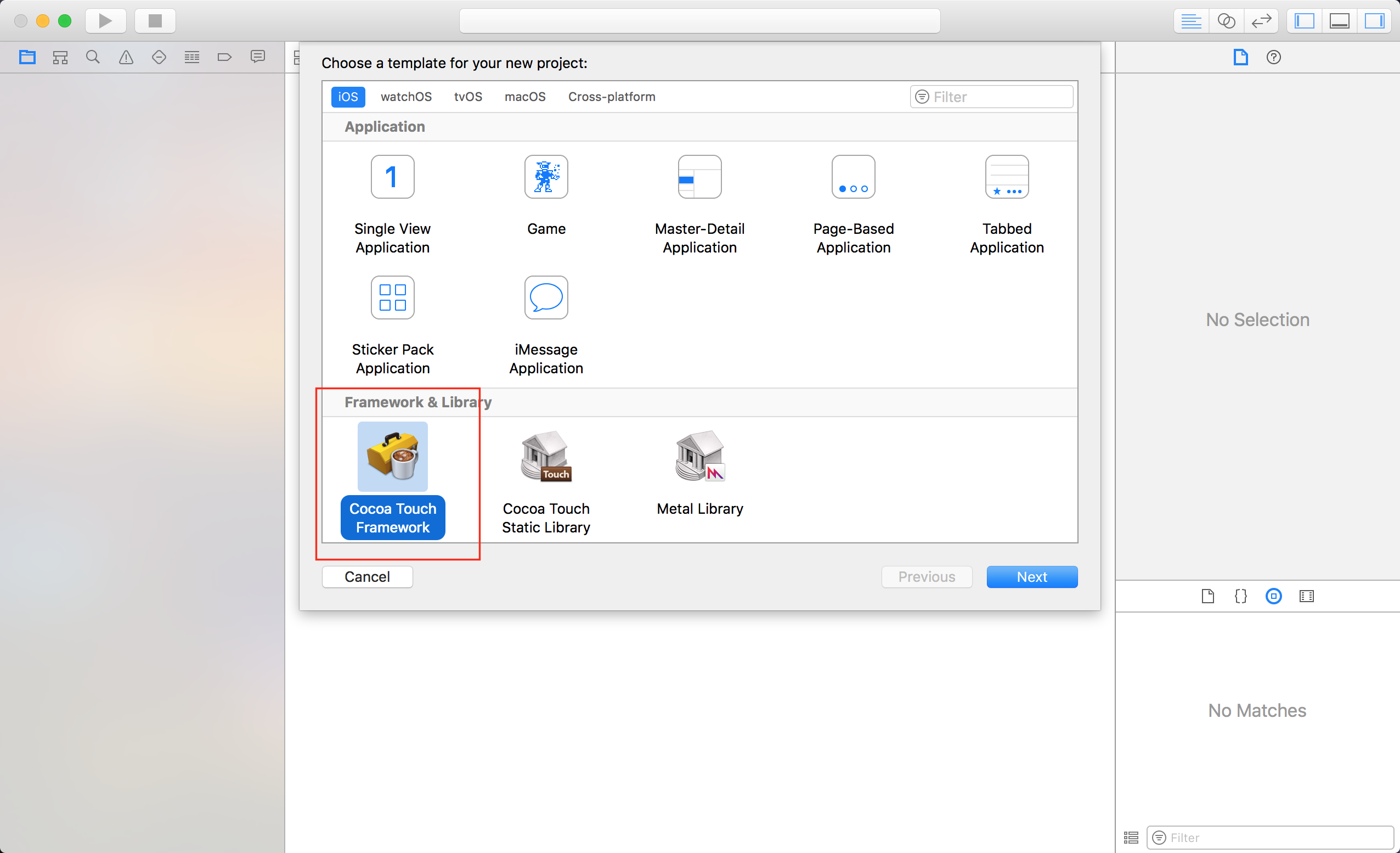This screenshot has height=853, width=1400.
Task: Switch to the macOS tab
Action: coord(524,97)
